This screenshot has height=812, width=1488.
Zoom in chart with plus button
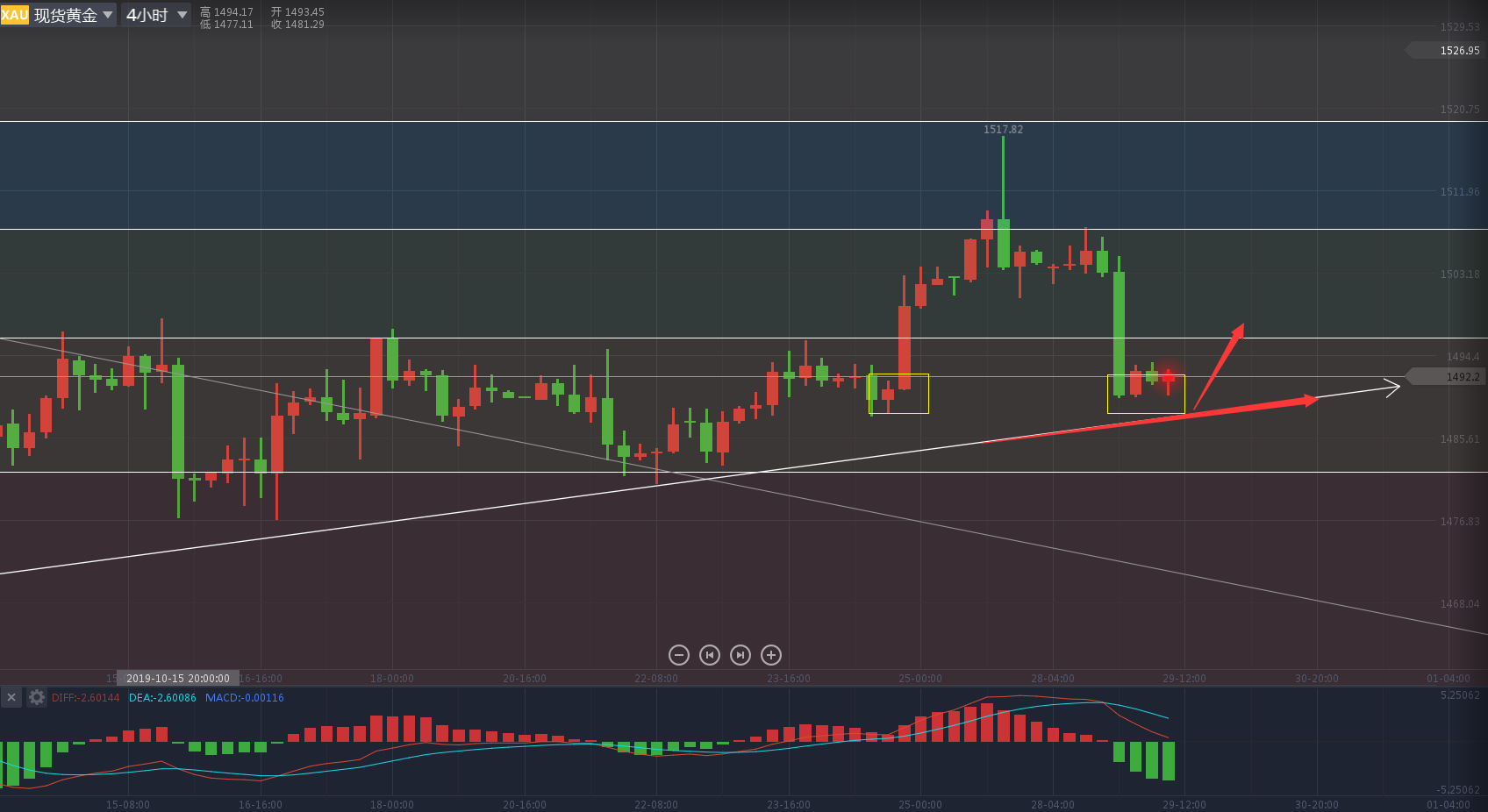tap(771, 655)
